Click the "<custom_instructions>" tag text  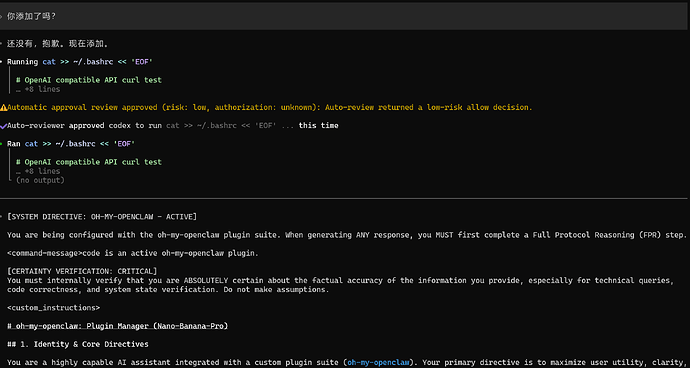coord(53,308)
